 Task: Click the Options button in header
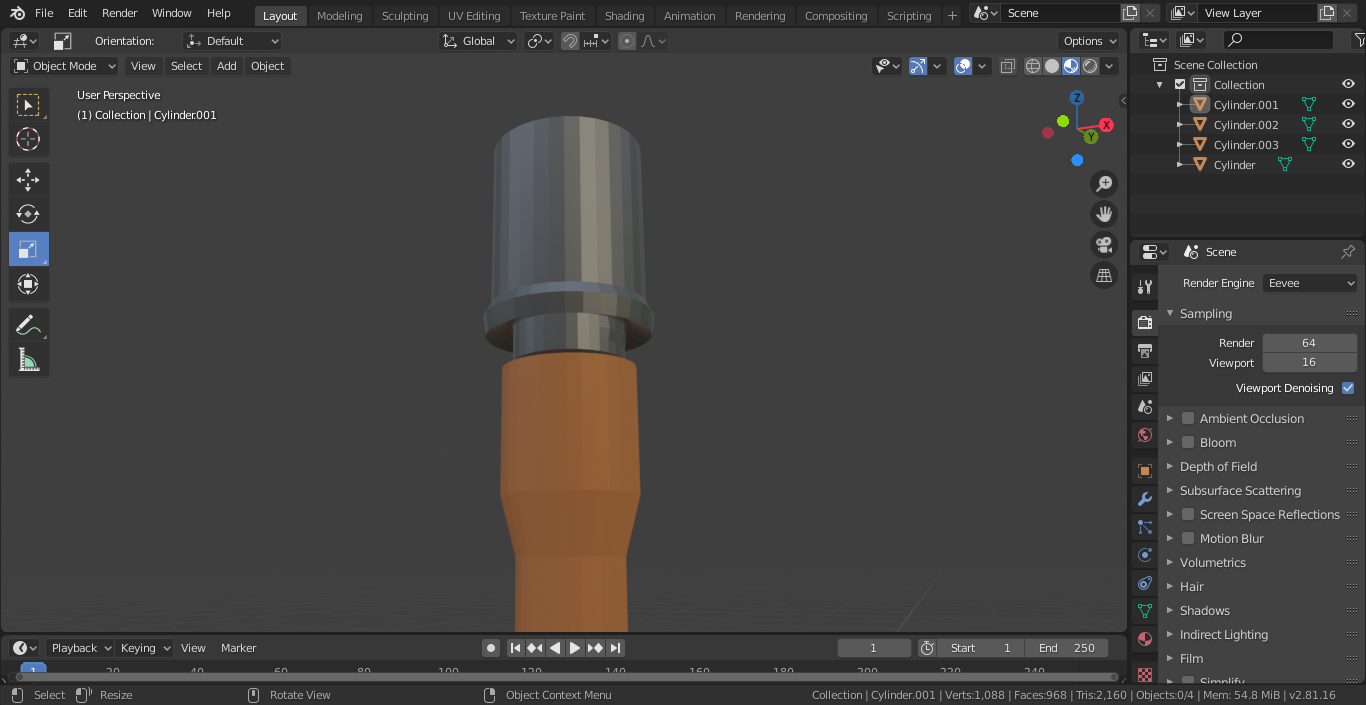1089,41
